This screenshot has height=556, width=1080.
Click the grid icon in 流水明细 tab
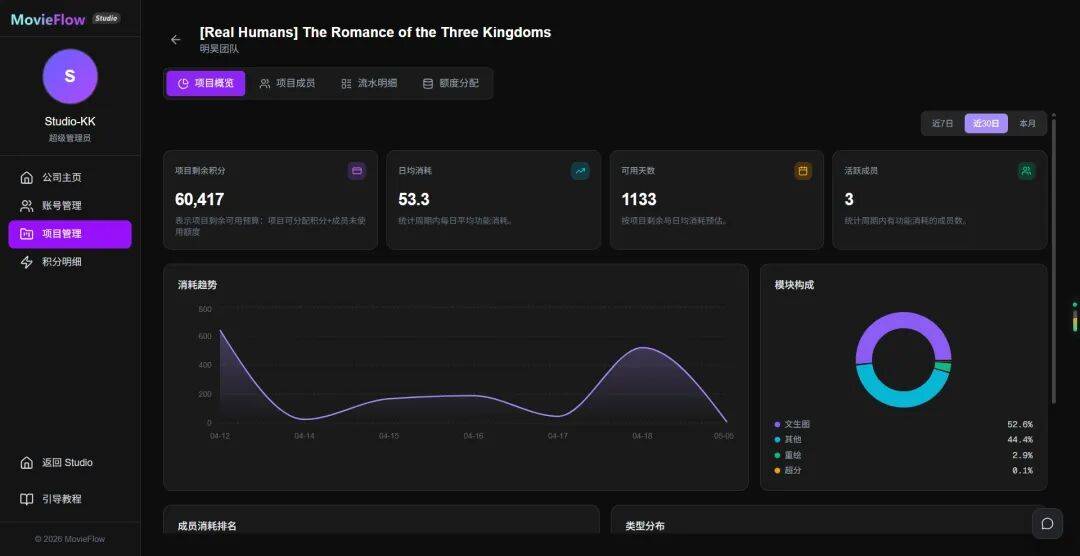pyautogui.click(x=346, y=84)
